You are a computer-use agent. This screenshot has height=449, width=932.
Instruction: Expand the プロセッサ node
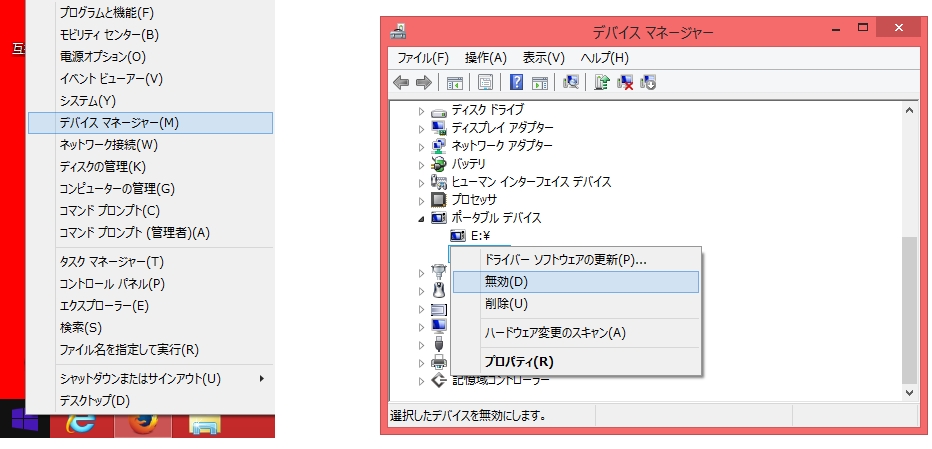(x=421, y=201)
